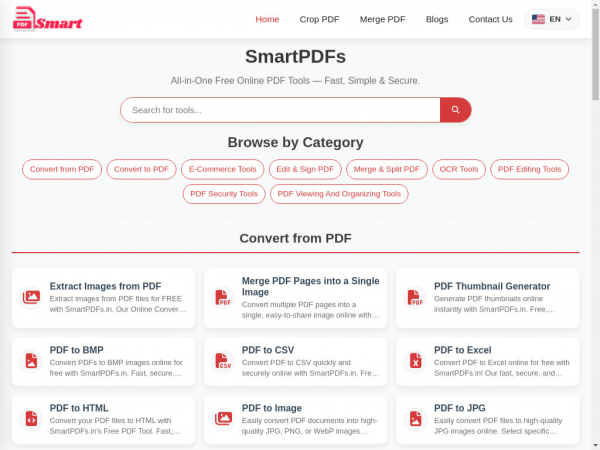Click the PDF to JPG icon

point(416,419)
